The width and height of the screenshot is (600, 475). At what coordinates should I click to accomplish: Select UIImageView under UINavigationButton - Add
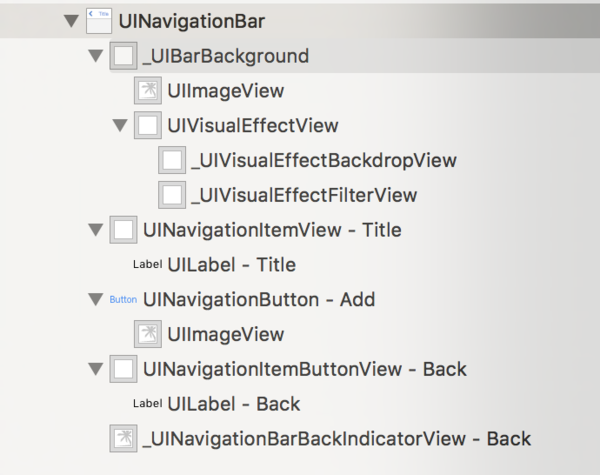point(226,334)
